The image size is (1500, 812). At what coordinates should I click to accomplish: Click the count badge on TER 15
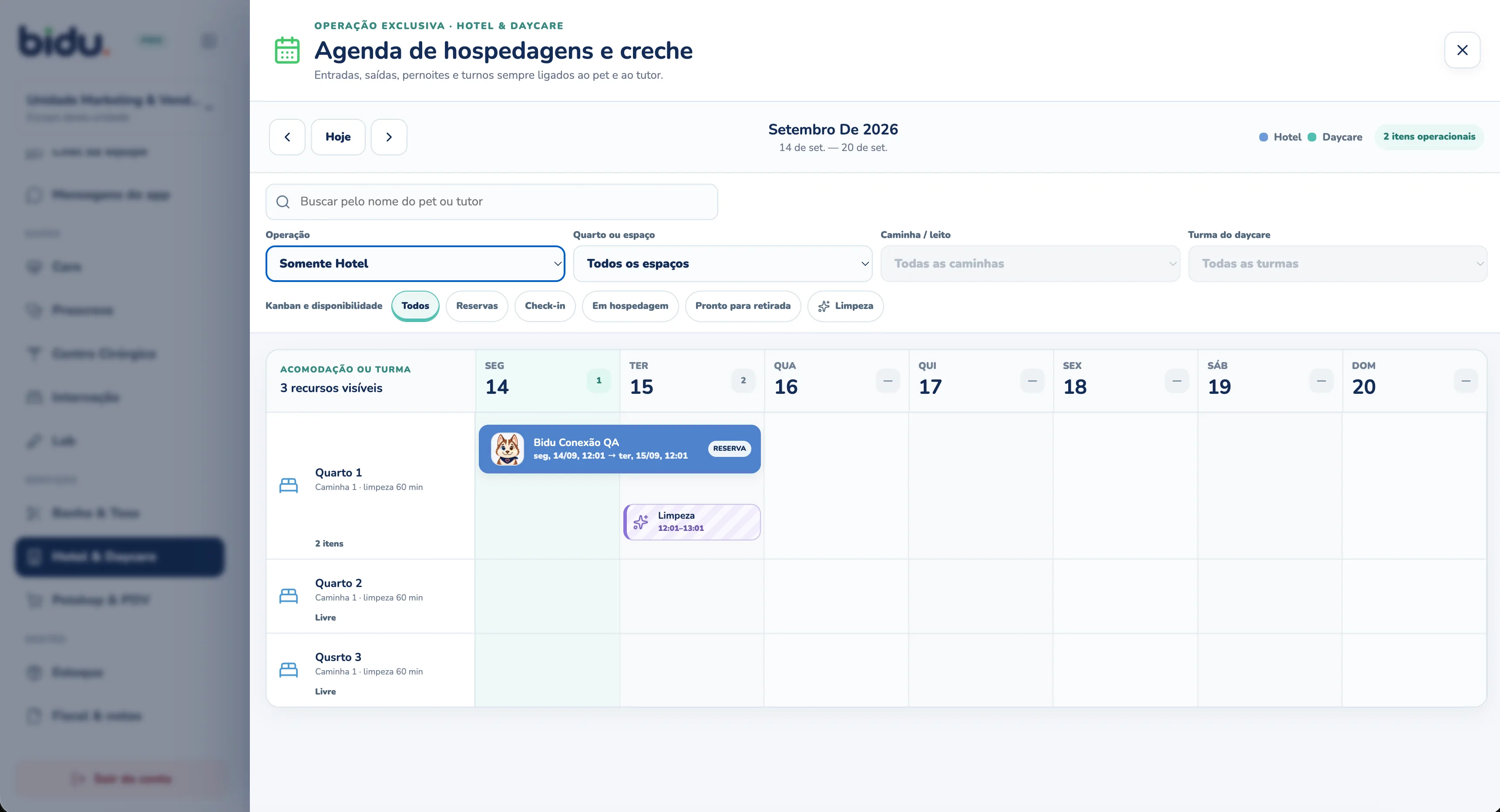point(743,381)
